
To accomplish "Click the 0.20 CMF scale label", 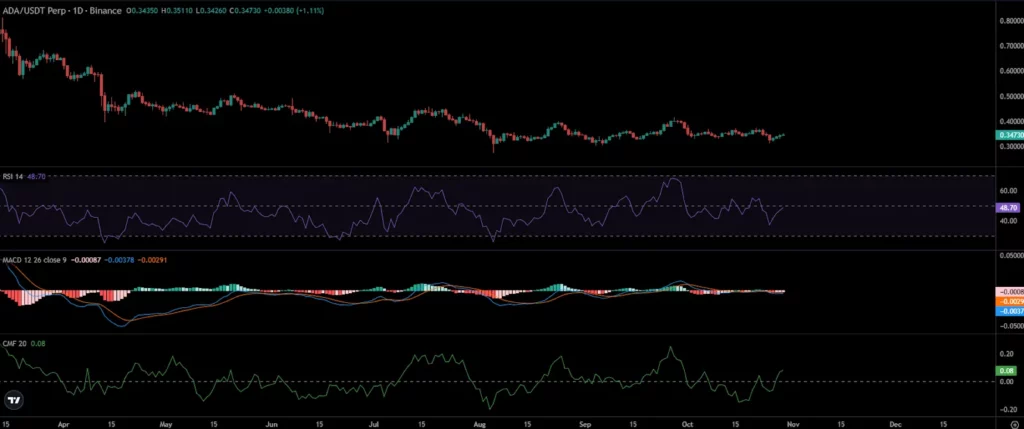I will click(1008, 353).
